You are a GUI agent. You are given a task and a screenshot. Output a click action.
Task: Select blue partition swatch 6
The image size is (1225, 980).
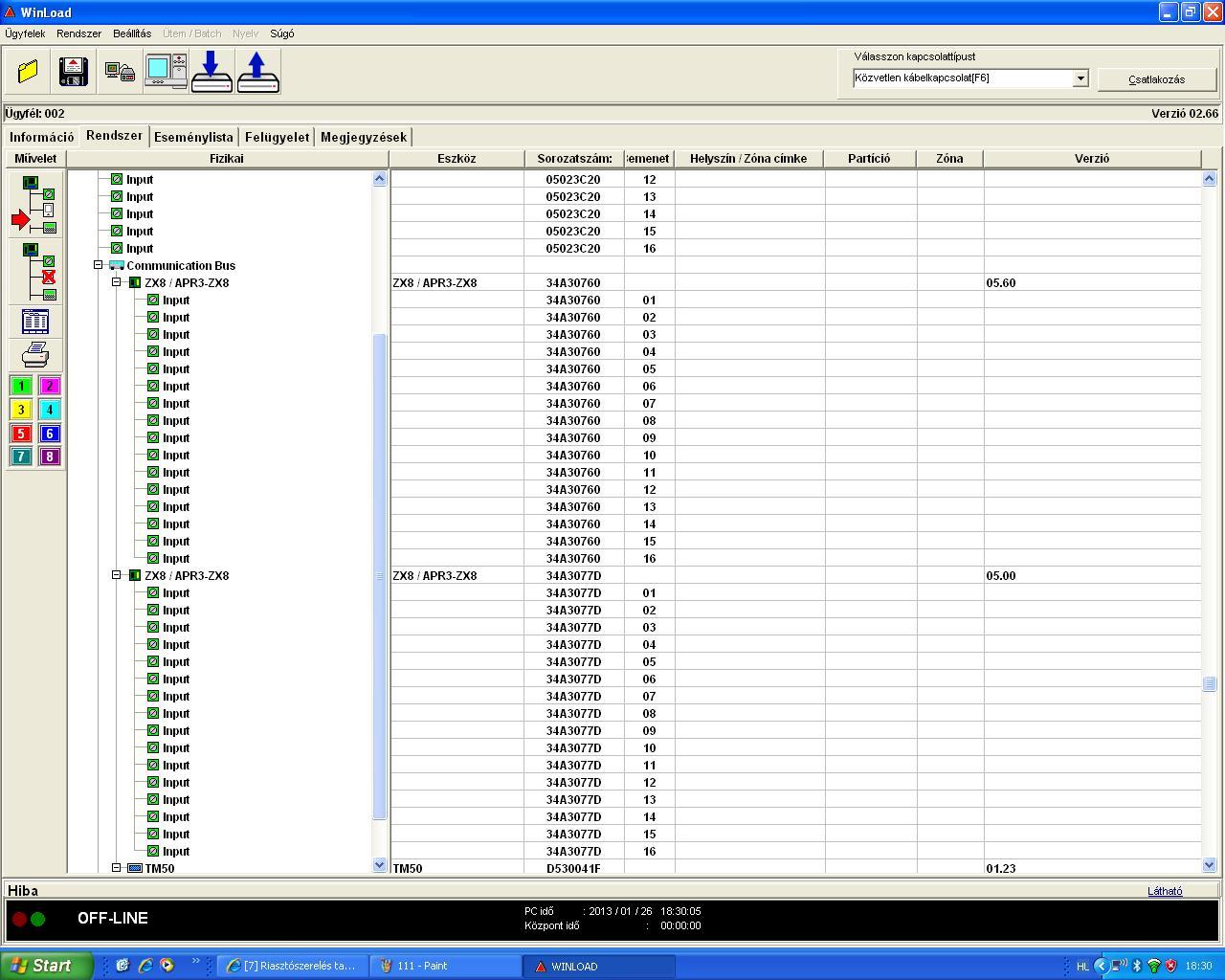point(50,434)
